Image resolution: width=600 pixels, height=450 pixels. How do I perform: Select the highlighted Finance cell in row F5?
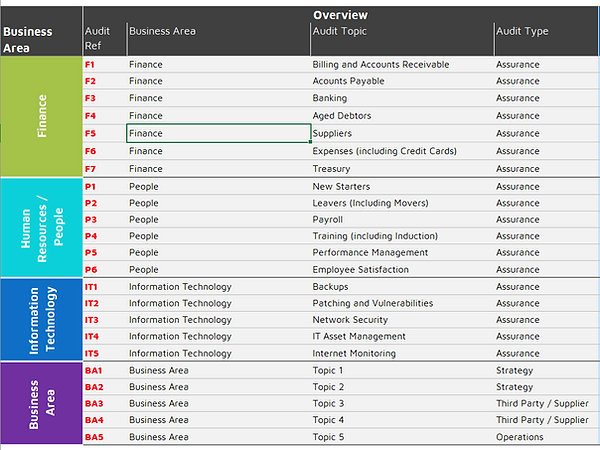tap(218, 133)
